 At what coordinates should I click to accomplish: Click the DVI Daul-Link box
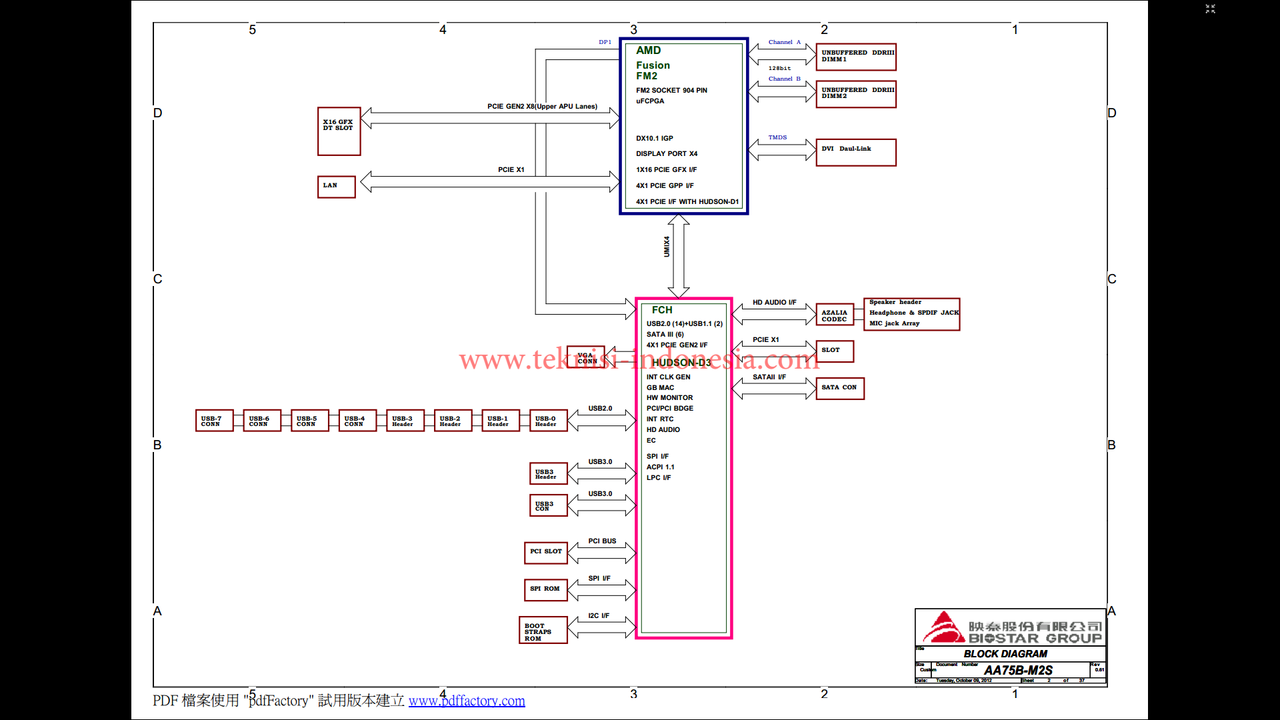tap(857, 152)
